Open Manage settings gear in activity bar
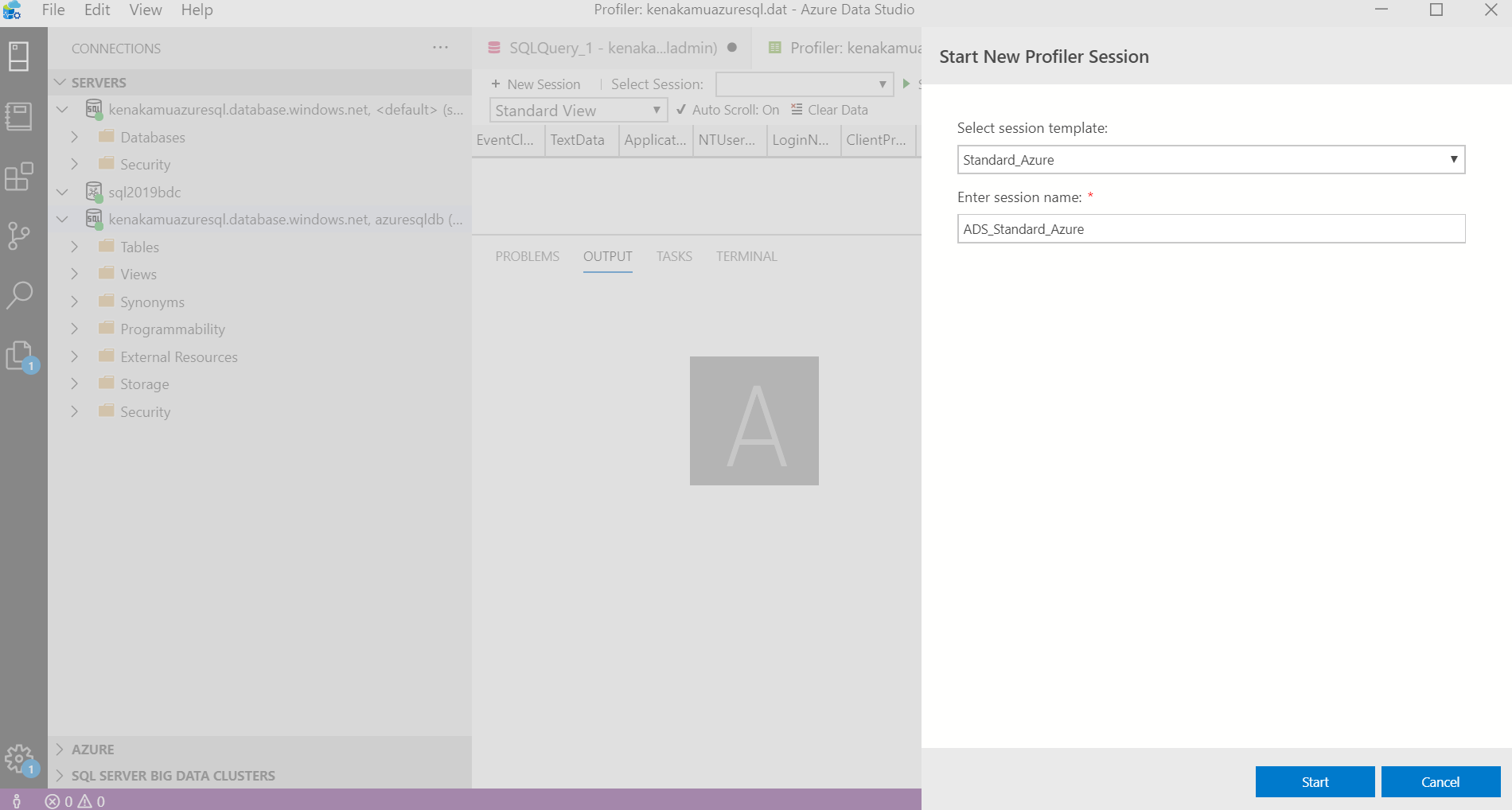Image resolution: width=1512 pixels, height=810 pixels. [19, 757]
